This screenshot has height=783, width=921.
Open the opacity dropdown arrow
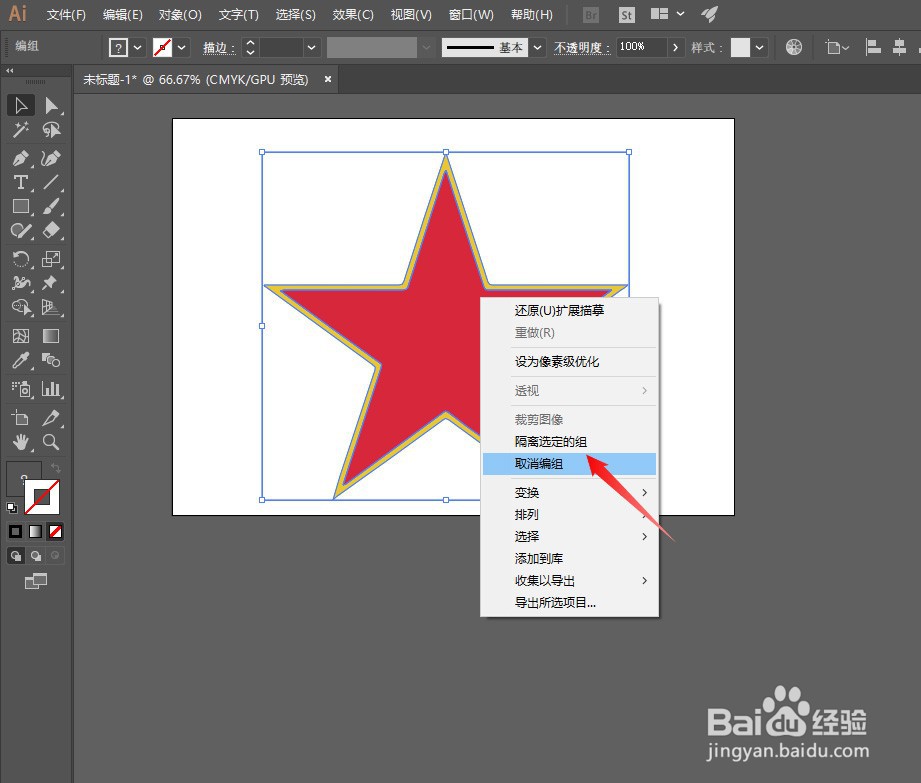(676, 46)
